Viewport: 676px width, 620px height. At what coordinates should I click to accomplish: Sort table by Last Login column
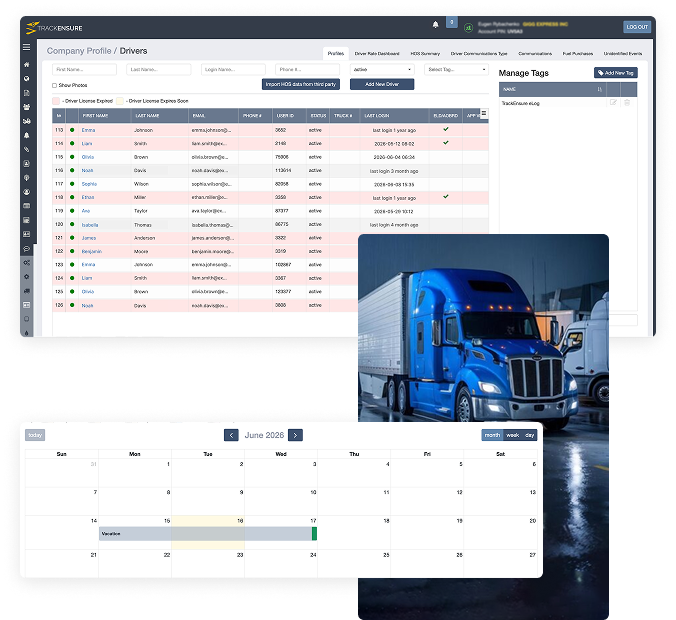click(394, 116)
